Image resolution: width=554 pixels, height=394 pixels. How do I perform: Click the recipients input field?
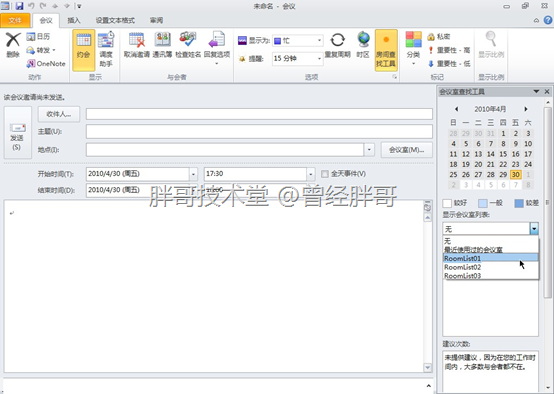coord(259,114)
